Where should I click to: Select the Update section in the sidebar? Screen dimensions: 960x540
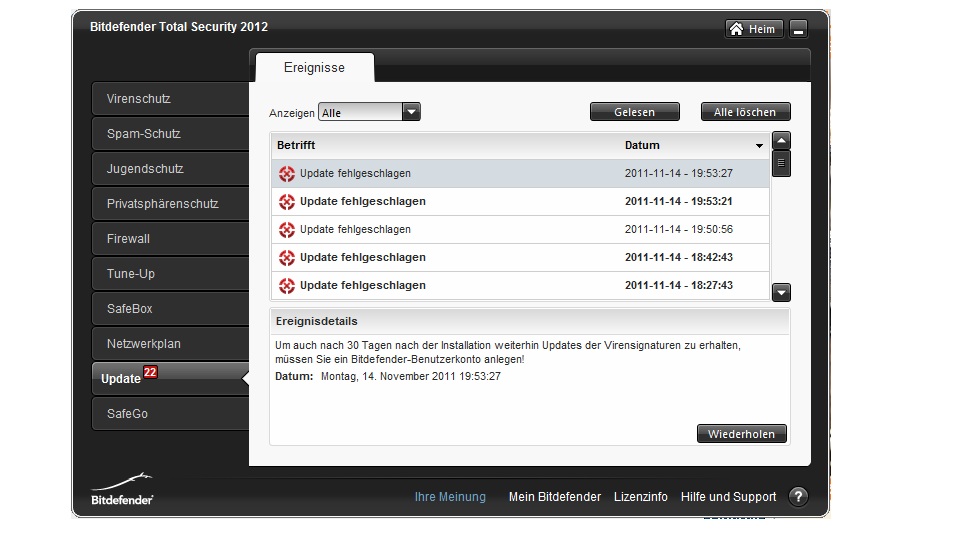pos(170,378)
